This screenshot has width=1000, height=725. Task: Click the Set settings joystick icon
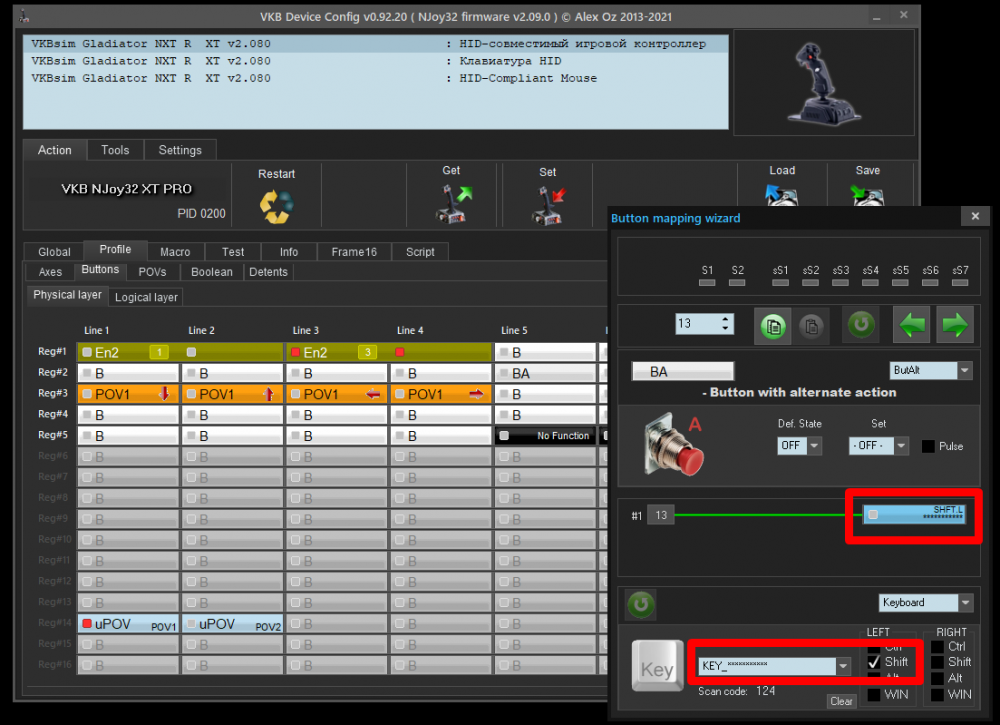point(547,204)
